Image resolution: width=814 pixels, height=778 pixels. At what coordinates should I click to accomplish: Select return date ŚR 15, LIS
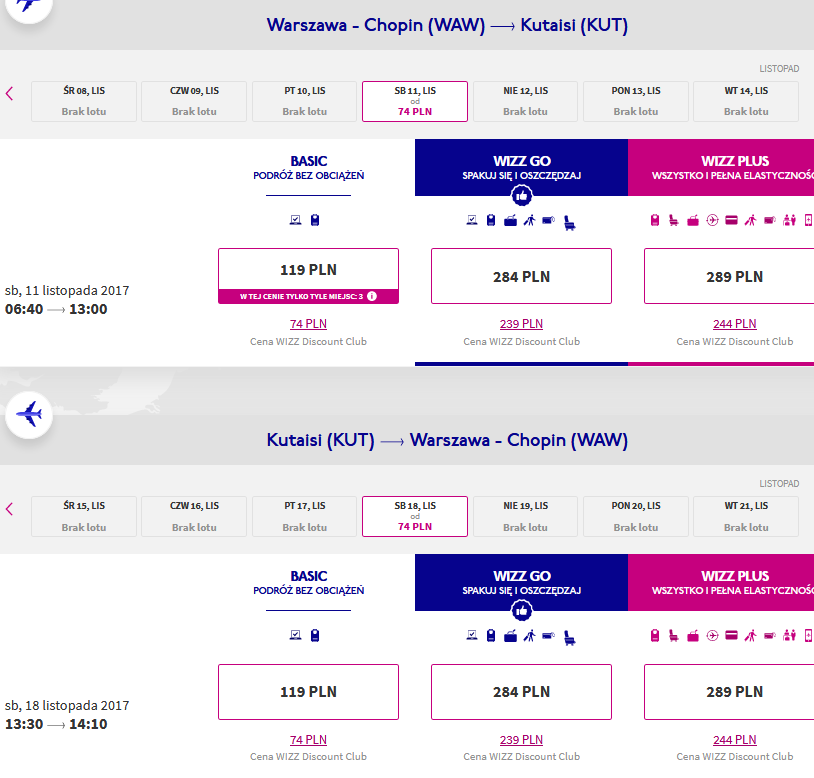pyautogui.click(x=84, y=516)
